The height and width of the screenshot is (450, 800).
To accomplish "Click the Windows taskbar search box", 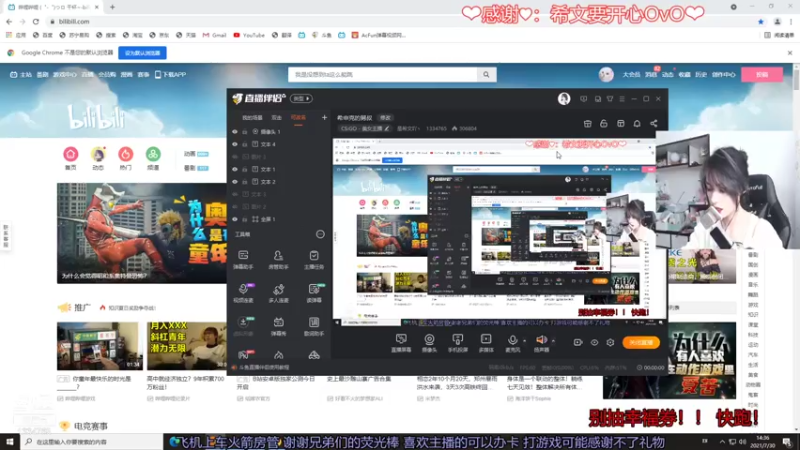I will [92, 442].
